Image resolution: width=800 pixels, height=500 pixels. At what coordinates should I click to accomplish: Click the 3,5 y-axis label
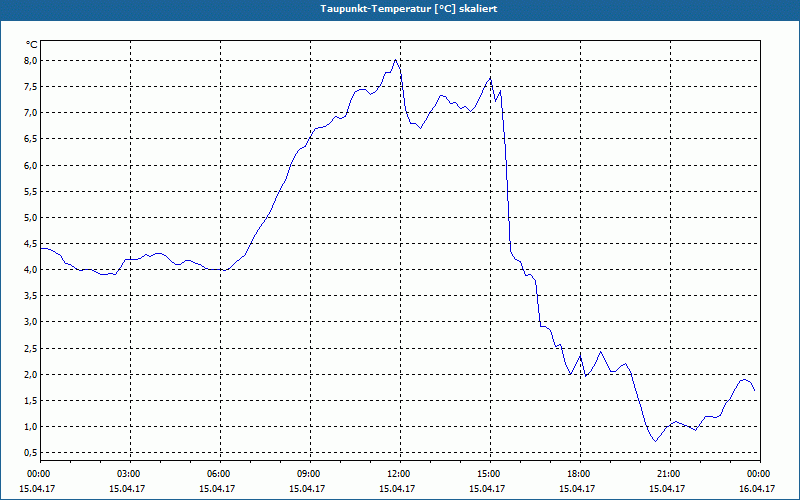tap(31, 295)
